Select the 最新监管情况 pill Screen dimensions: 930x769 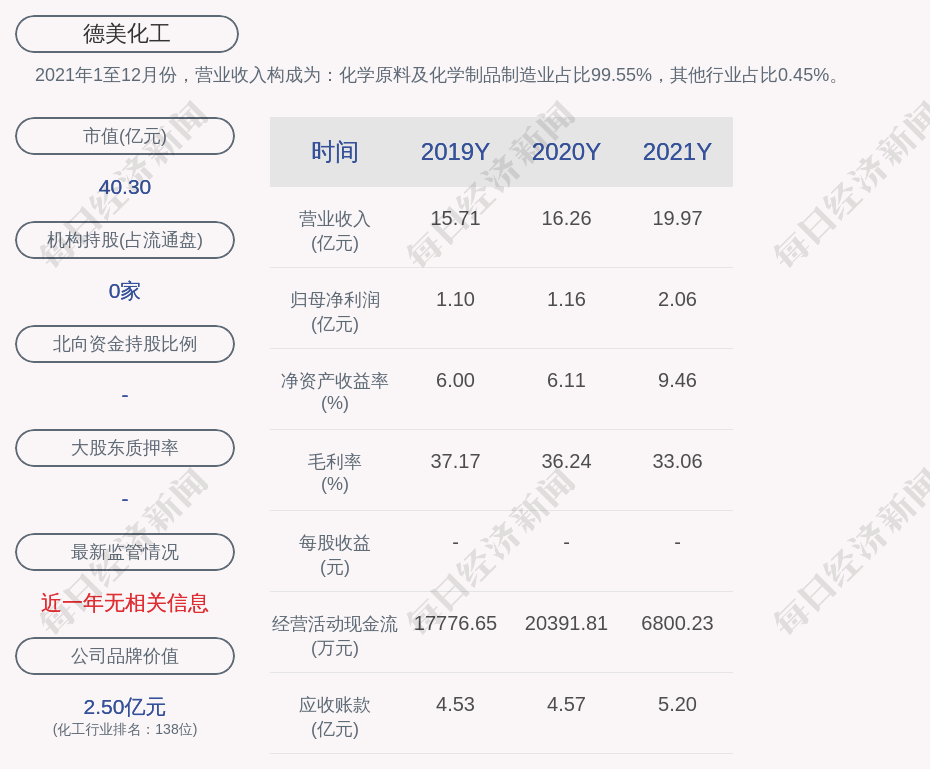coord(125,552)
